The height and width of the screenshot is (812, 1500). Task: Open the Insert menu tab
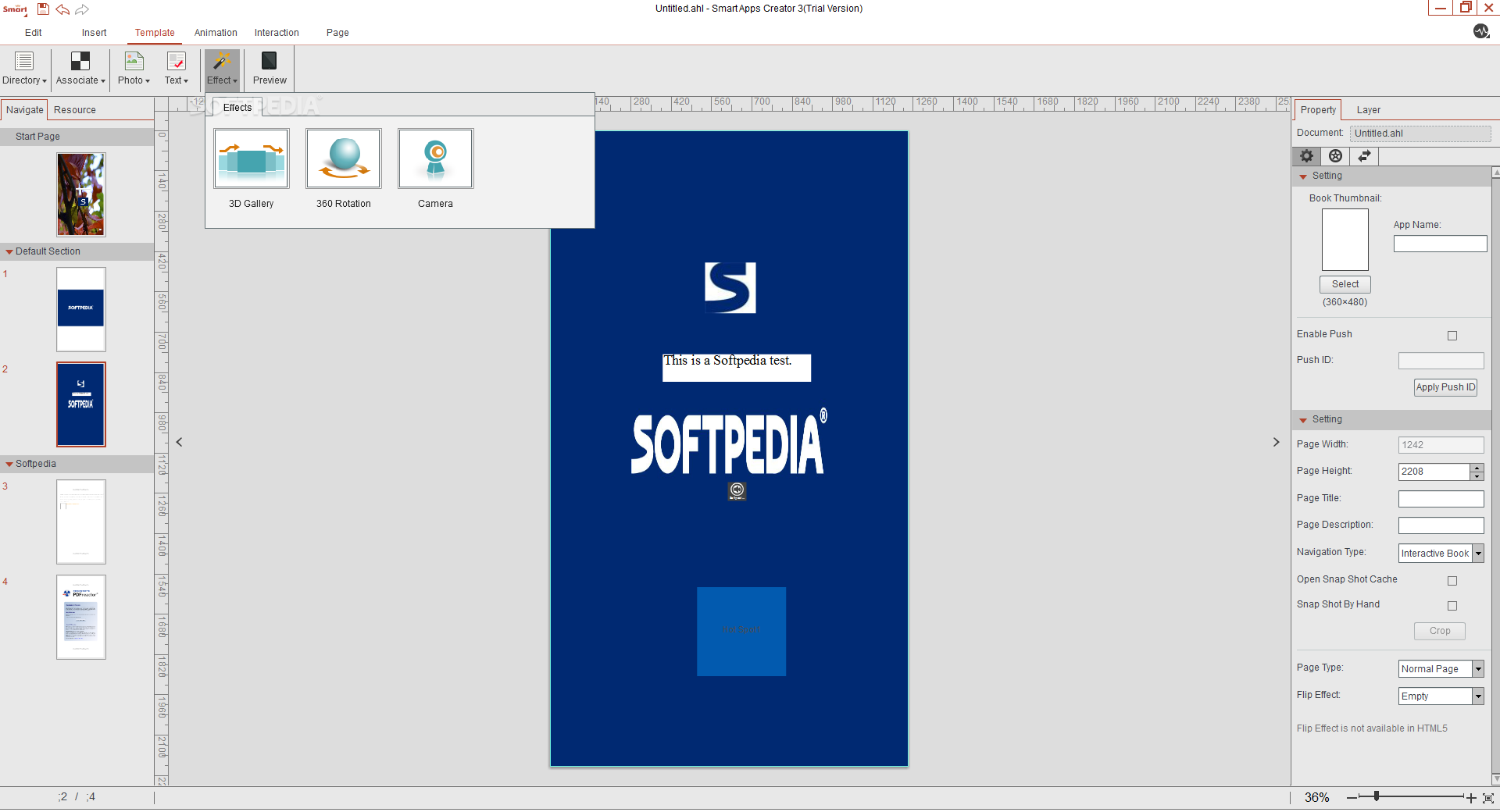point(94,33)
